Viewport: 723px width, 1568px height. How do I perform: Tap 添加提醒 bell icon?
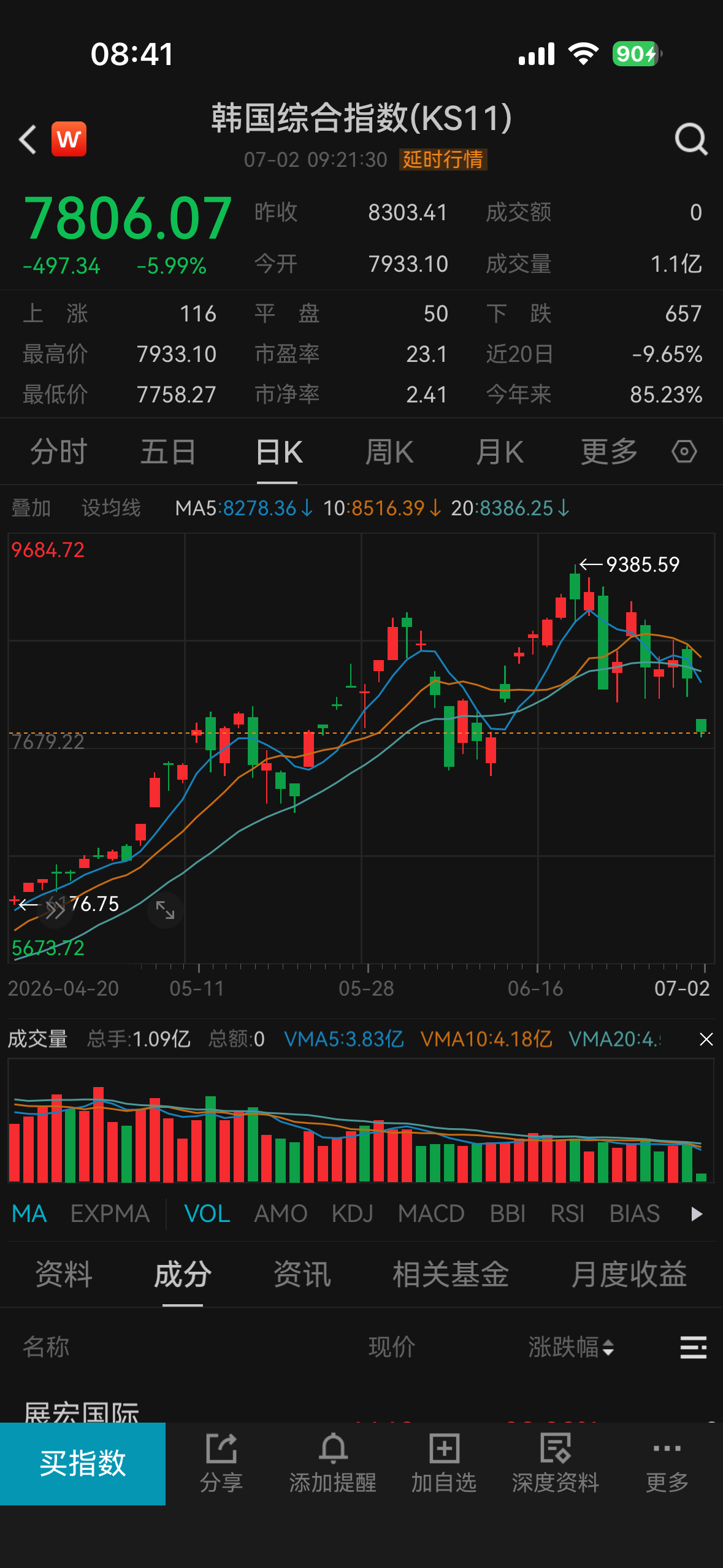pos(333,1464)
